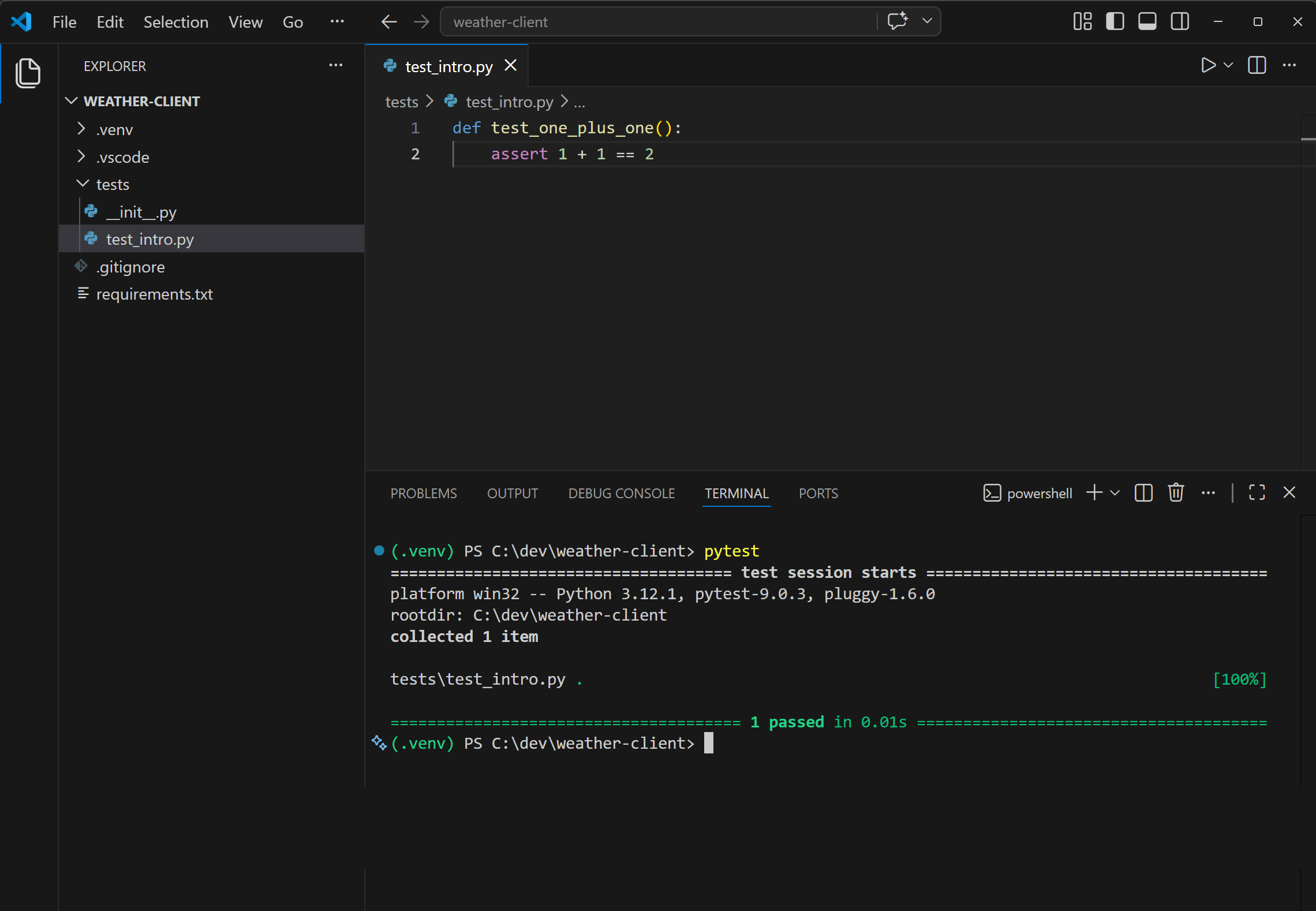Click the git icon beside .gitignore

coord(81,266)
